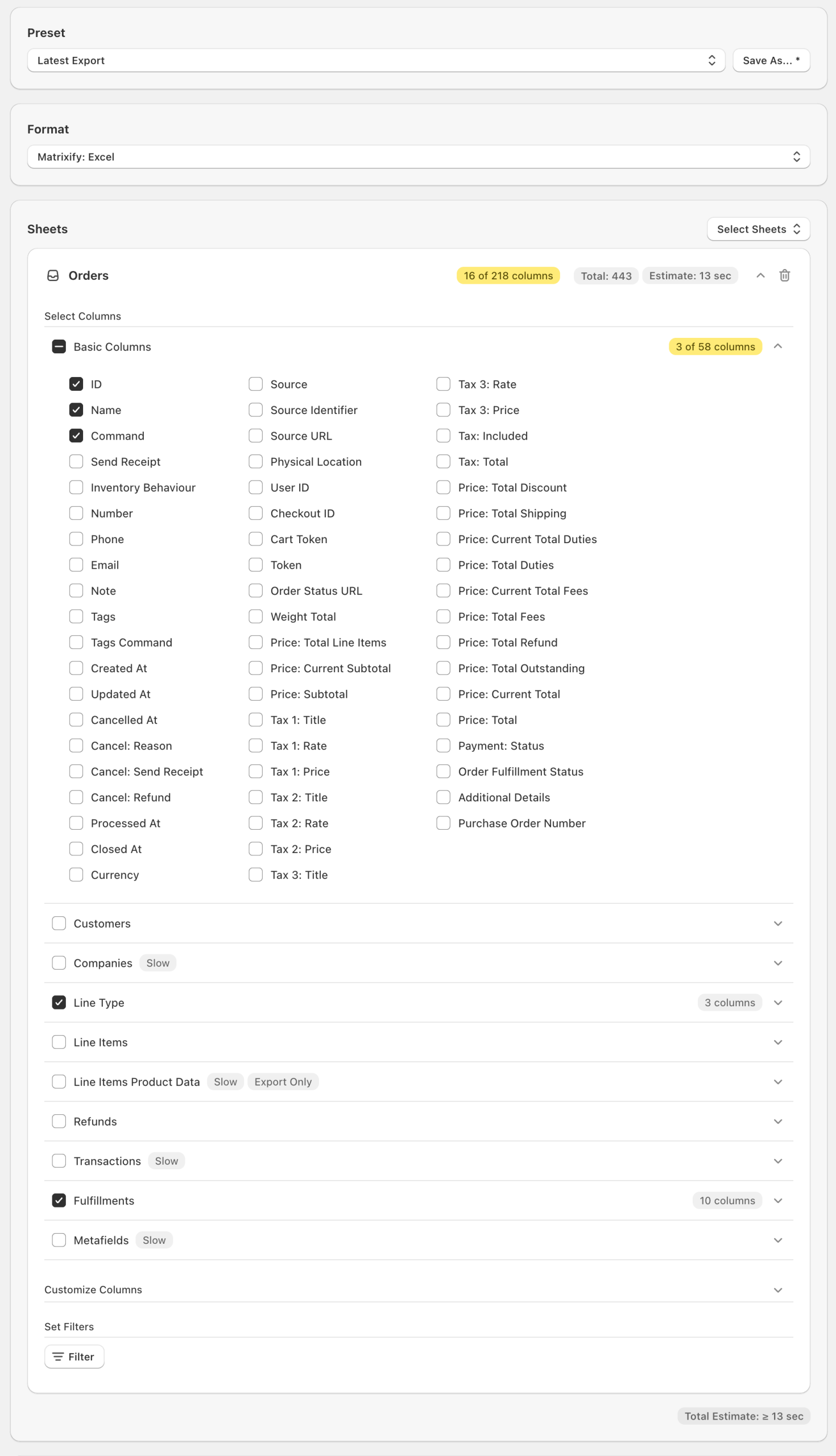Viewport: 836px width, 1456px height.
Task: Open the Format dropdown showing Matrixify: Excel
Action: pyautogui.click(x=418, y=157)
